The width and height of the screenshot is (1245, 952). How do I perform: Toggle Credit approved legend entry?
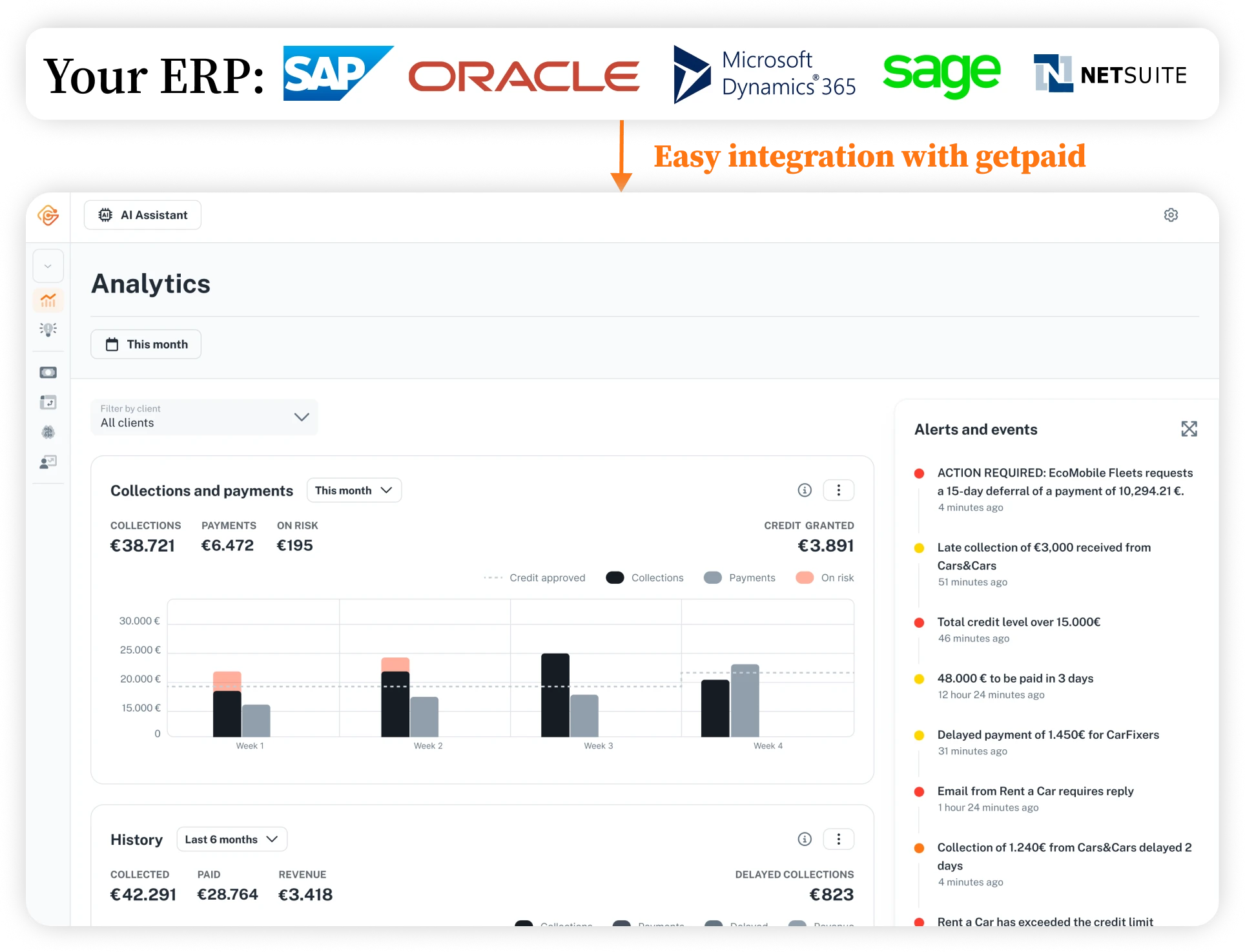pyautogui.click(x=535, y=577)
